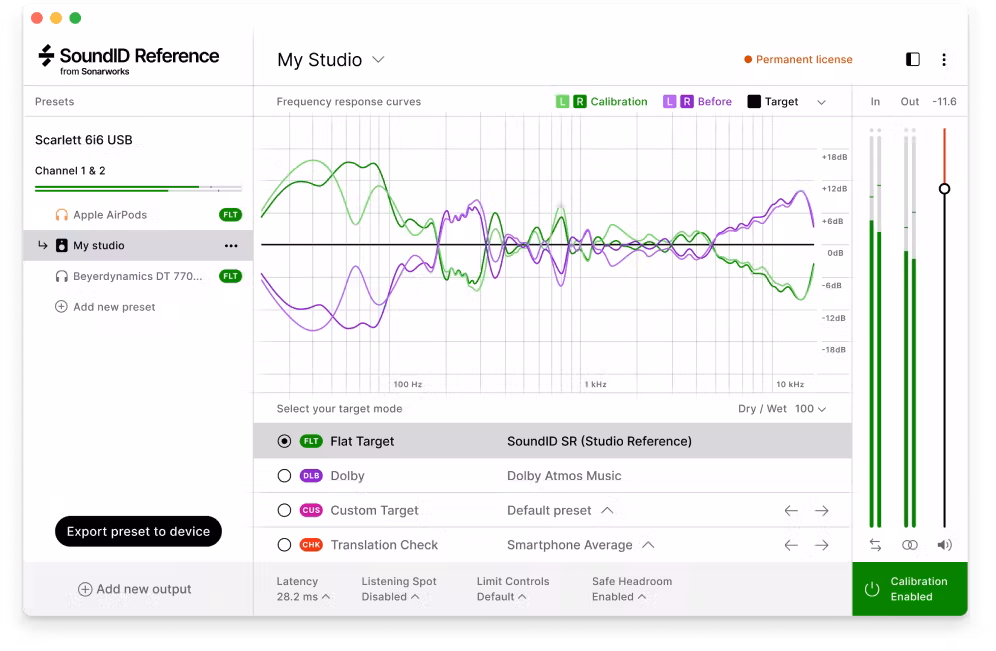
Task: Toggle Before right channel curve
Action: [x=687, y=102]
